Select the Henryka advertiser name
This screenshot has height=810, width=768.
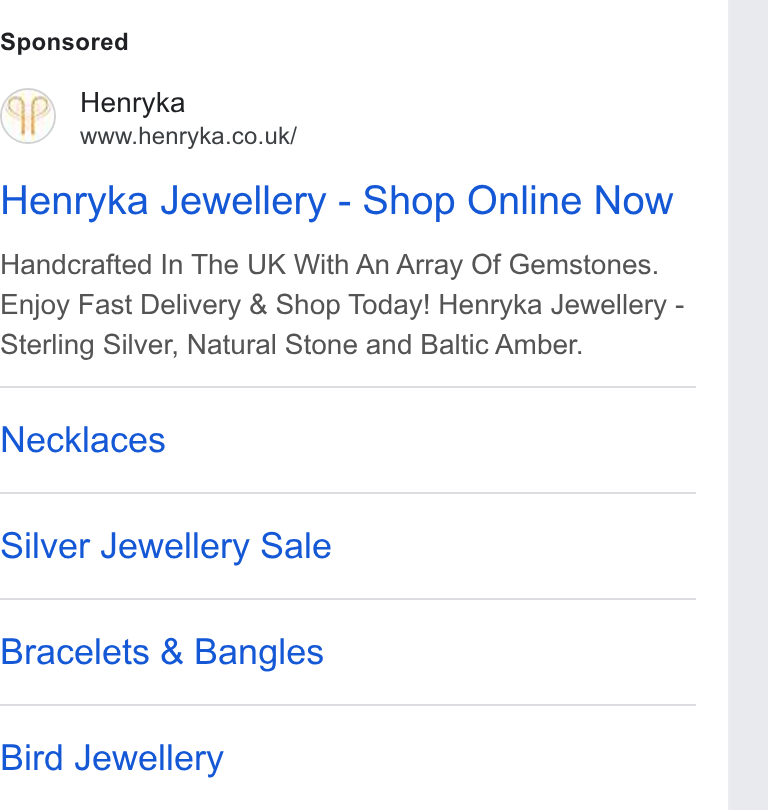[133, 103]
